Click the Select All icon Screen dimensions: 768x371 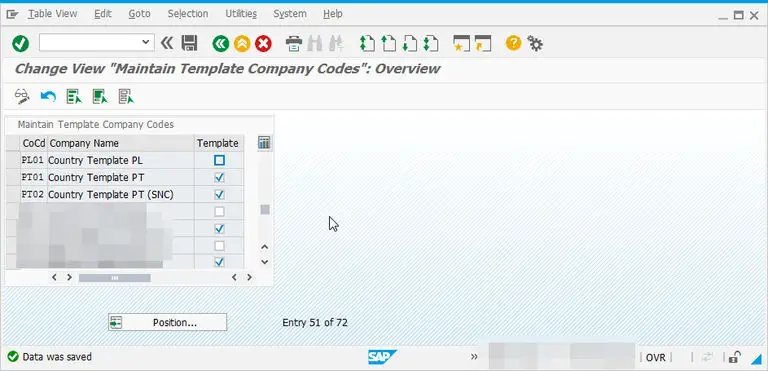(74, 96)
